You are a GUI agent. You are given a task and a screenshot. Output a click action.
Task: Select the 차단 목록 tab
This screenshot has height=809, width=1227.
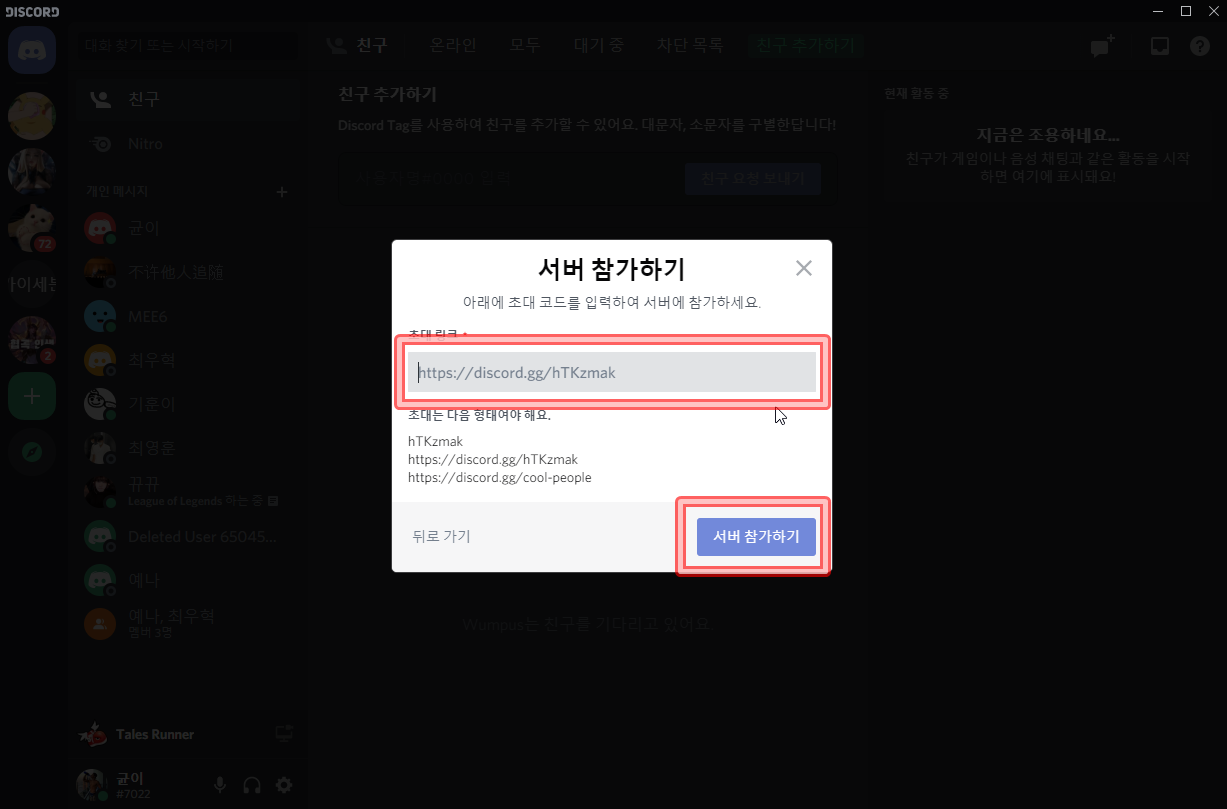pyautogui.click(x=690, y=45)
